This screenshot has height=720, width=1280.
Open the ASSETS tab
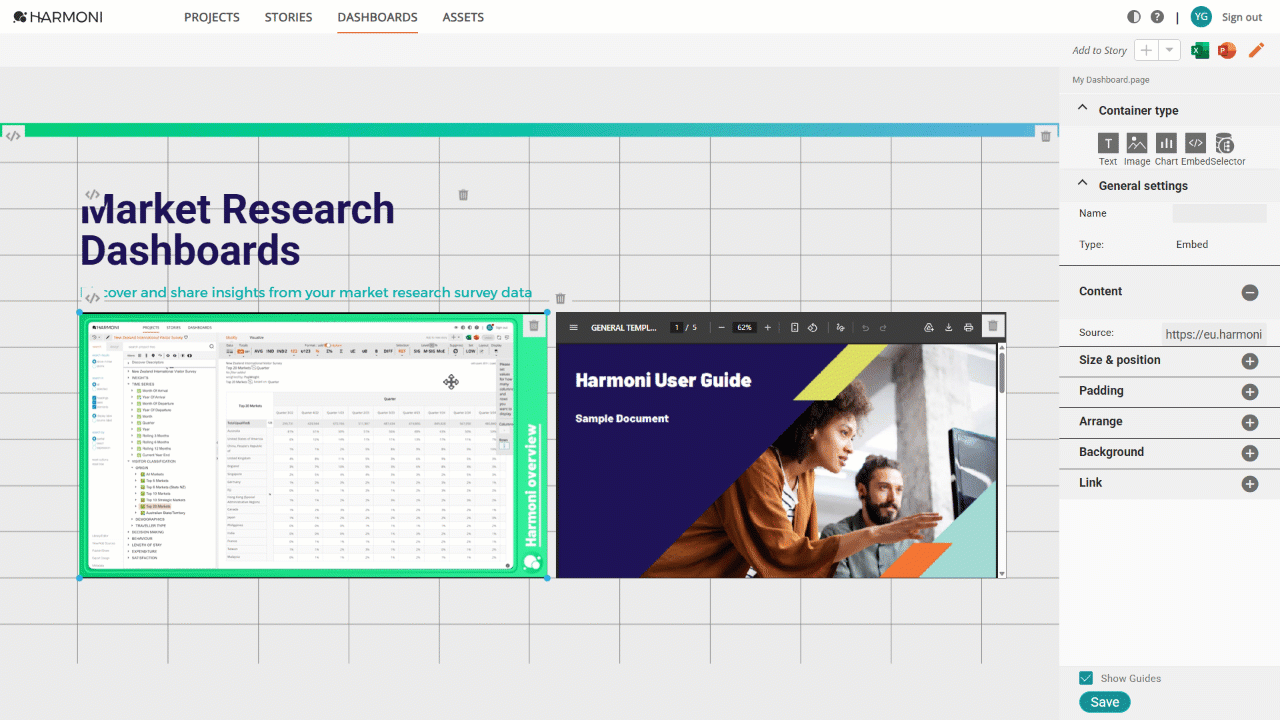point(463,17)
